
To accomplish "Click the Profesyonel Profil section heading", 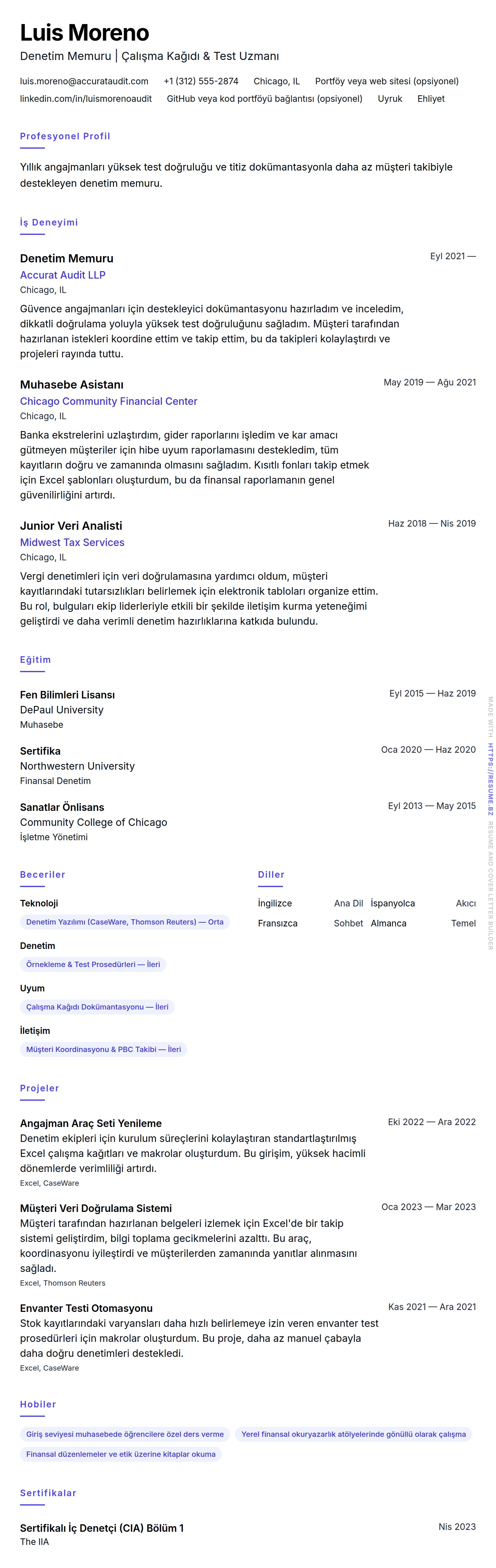I will 65,136.
